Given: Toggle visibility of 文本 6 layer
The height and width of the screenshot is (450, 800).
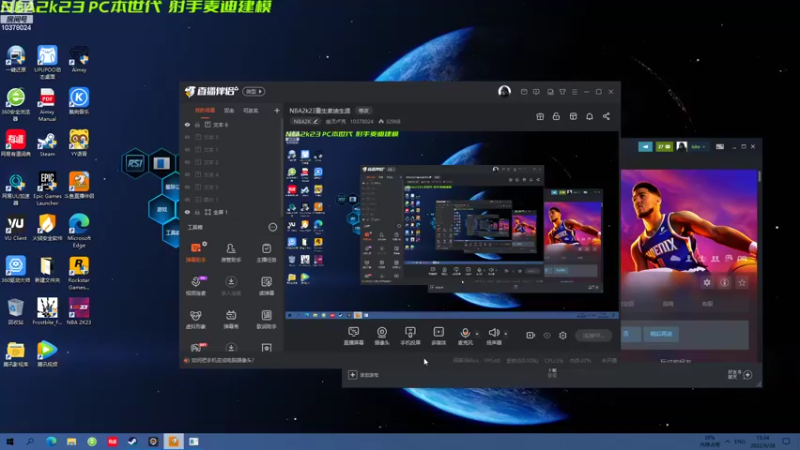Looking at the screenshot, I should pos(187,124).
